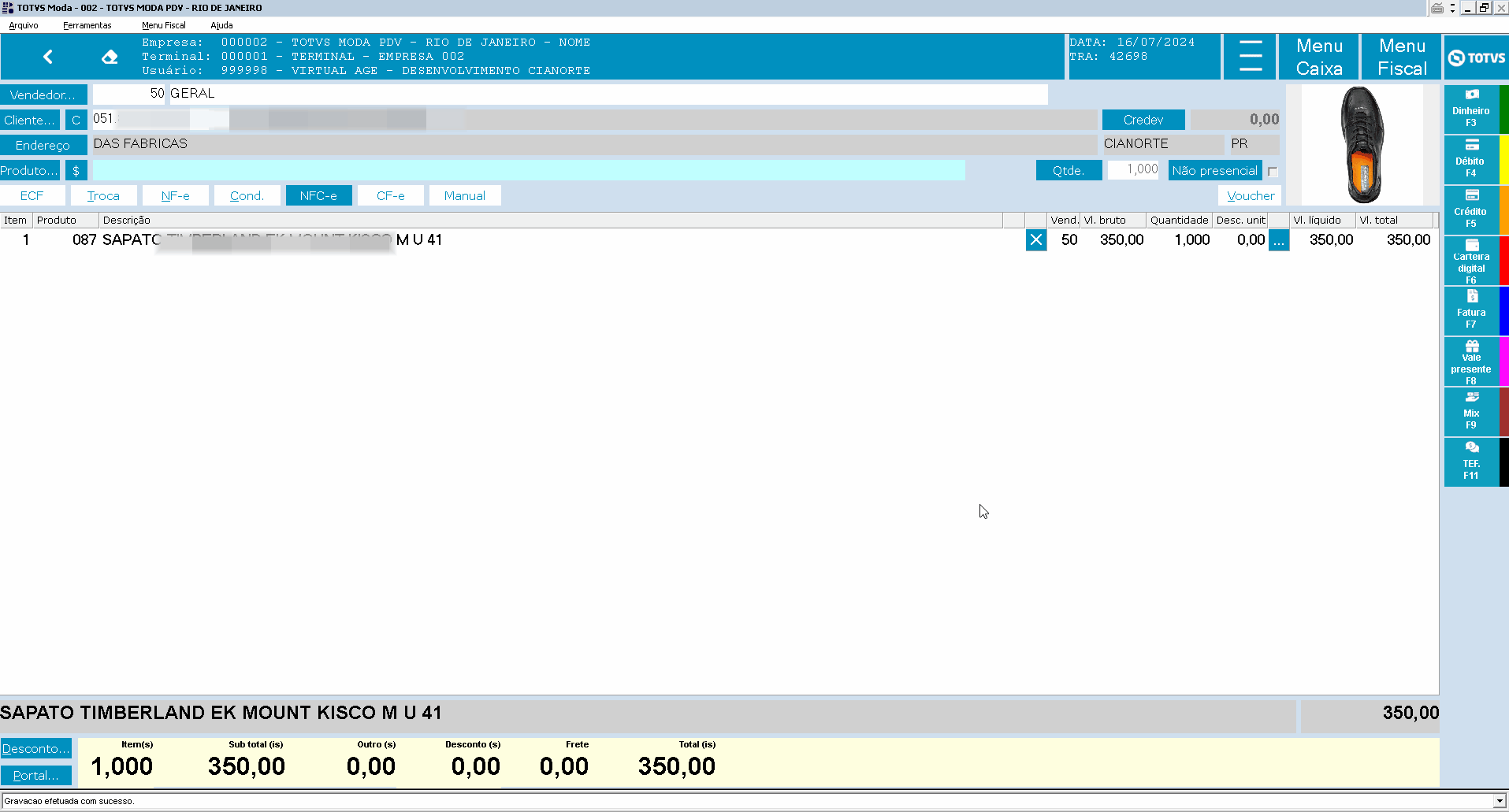Open the ellipsis button in the item row
The image size is (1509, 812).
[1279, 240]
